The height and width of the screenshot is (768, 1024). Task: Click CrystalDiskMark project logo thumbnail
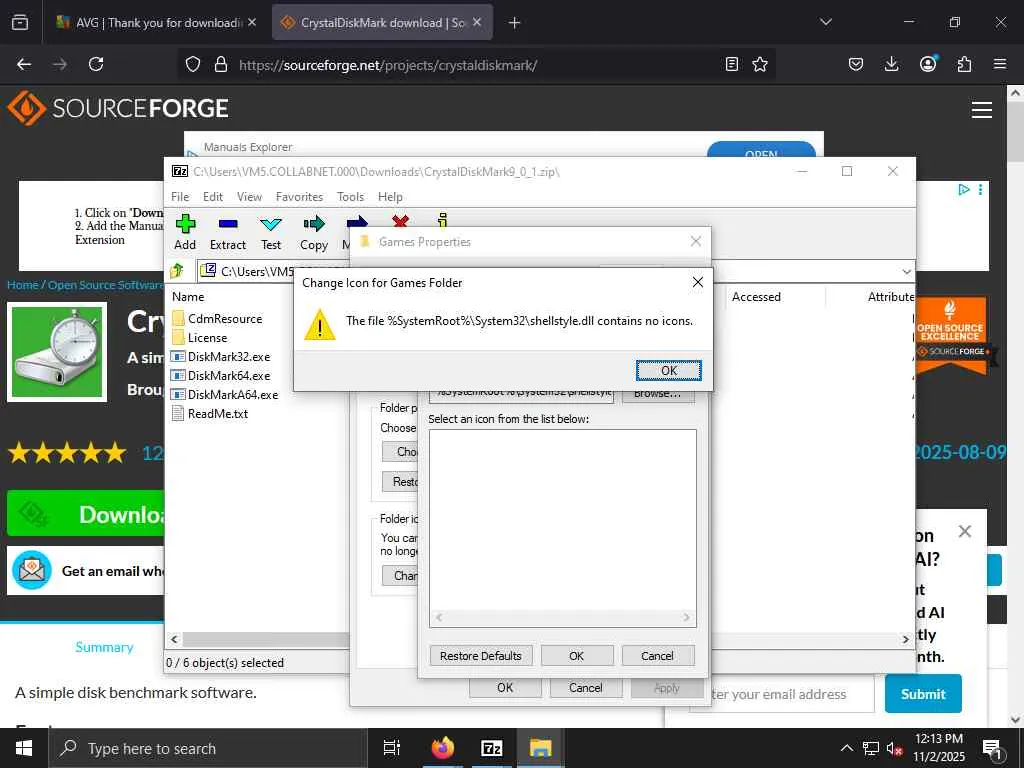coord(57,352)
